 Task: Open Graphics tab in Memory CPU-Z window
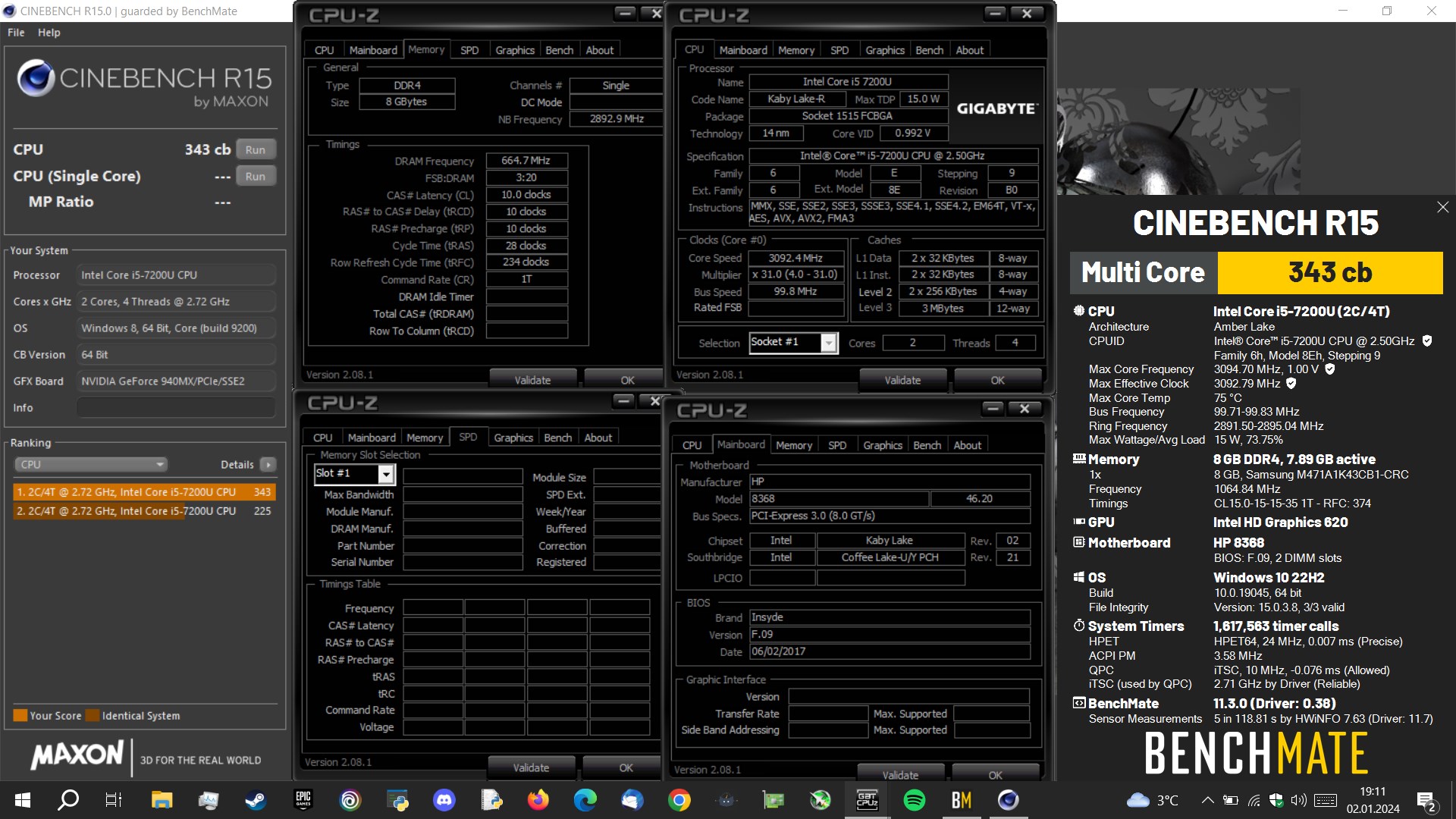click(515, 50)
